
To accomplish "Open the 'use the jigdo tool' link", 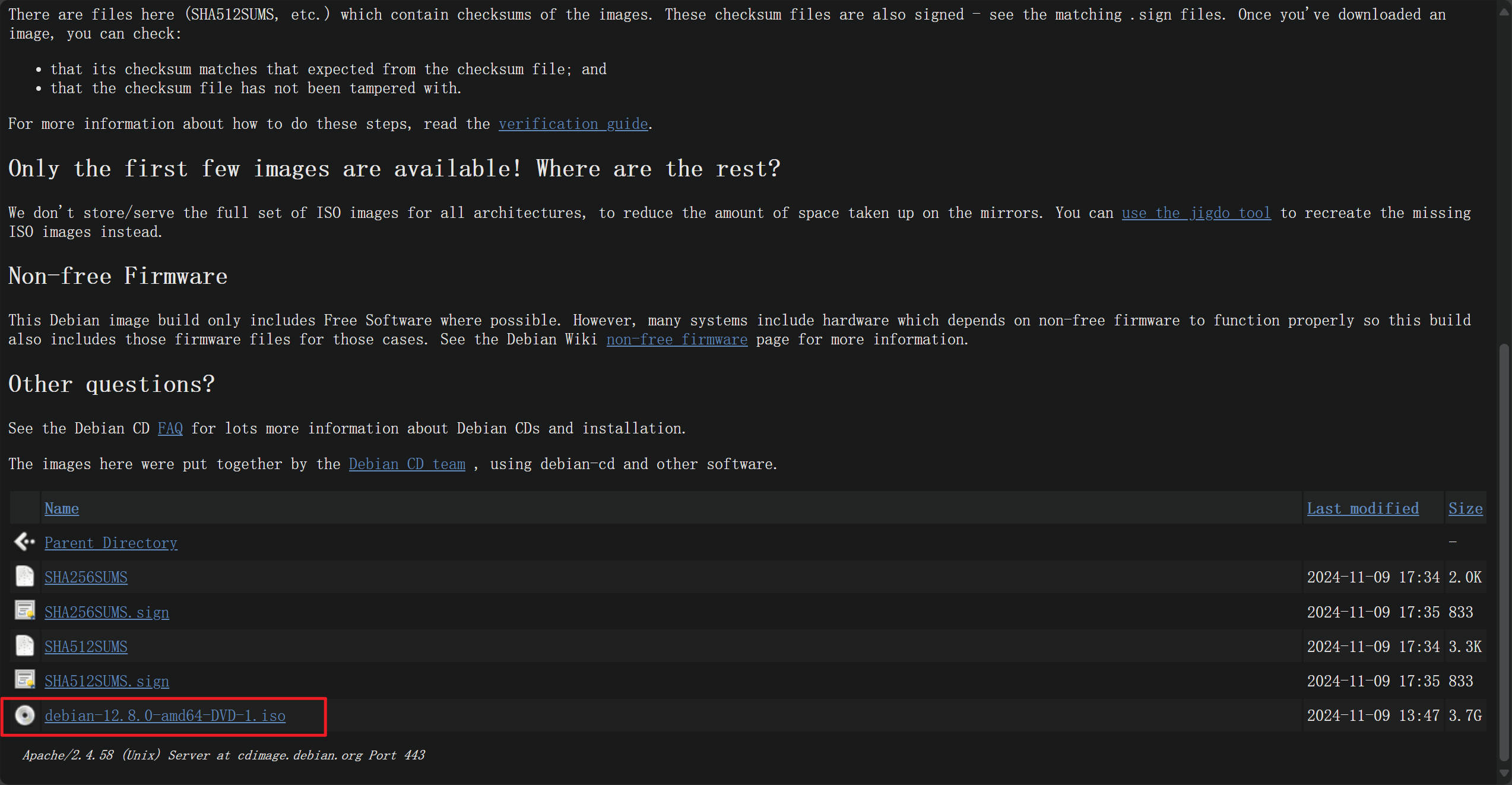I will [1196, 213].
